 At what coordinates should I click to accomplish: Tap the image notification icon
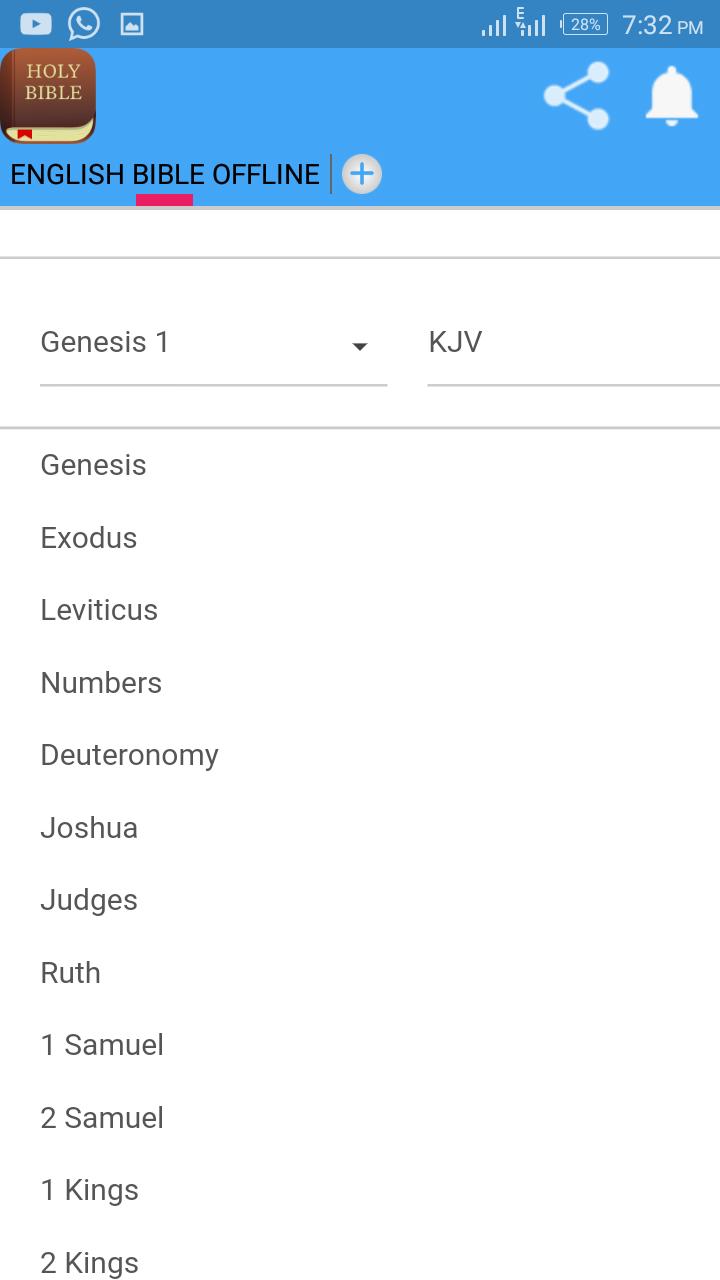[132, 24]
